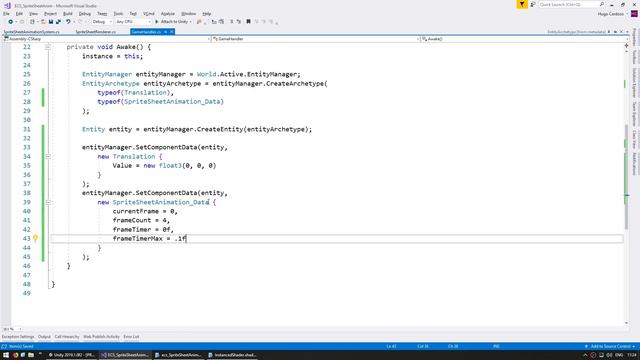Close the GameHandler.cs tab
The width and height of the screenshot is (640, 360).
point(172,32)
